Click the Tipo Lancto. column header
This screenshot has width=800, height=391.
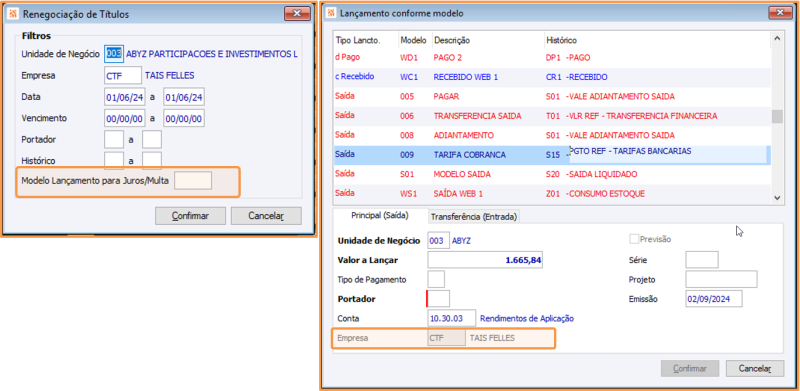pyautogui.click(x=365, y=40)
